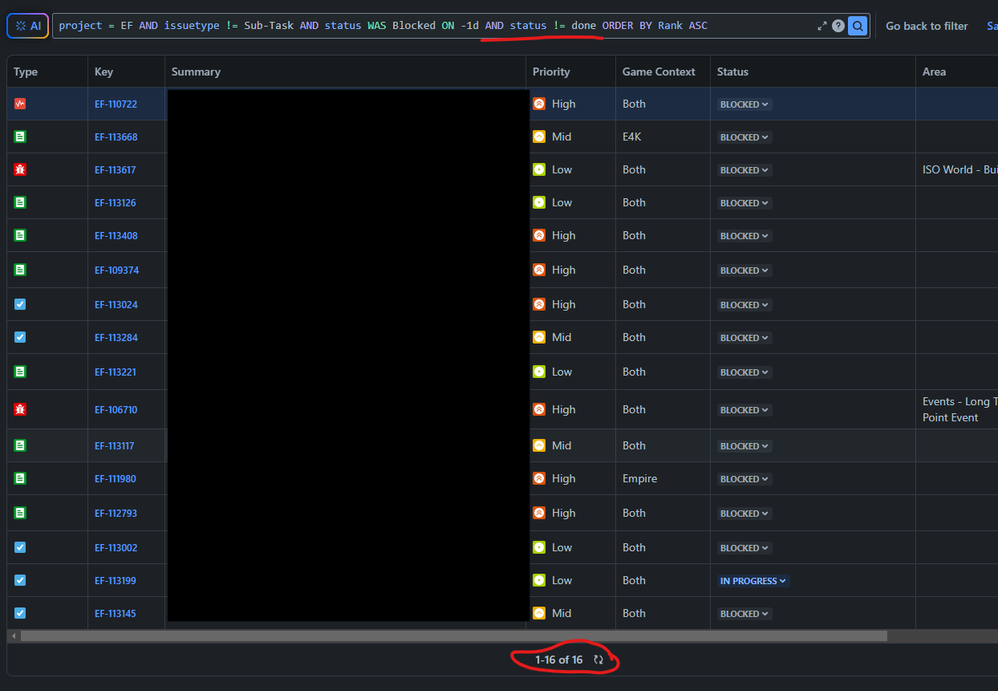Image resolution: width=998 pixels, height=691 pixels.
Task: Click the AI query assistant button
Action: tap(27, 26)
